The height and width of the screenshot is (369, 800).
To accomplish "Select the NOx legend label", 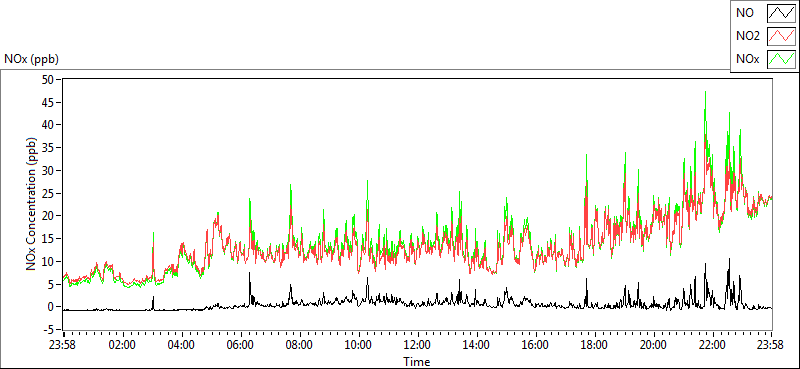I will coord(747,59).
